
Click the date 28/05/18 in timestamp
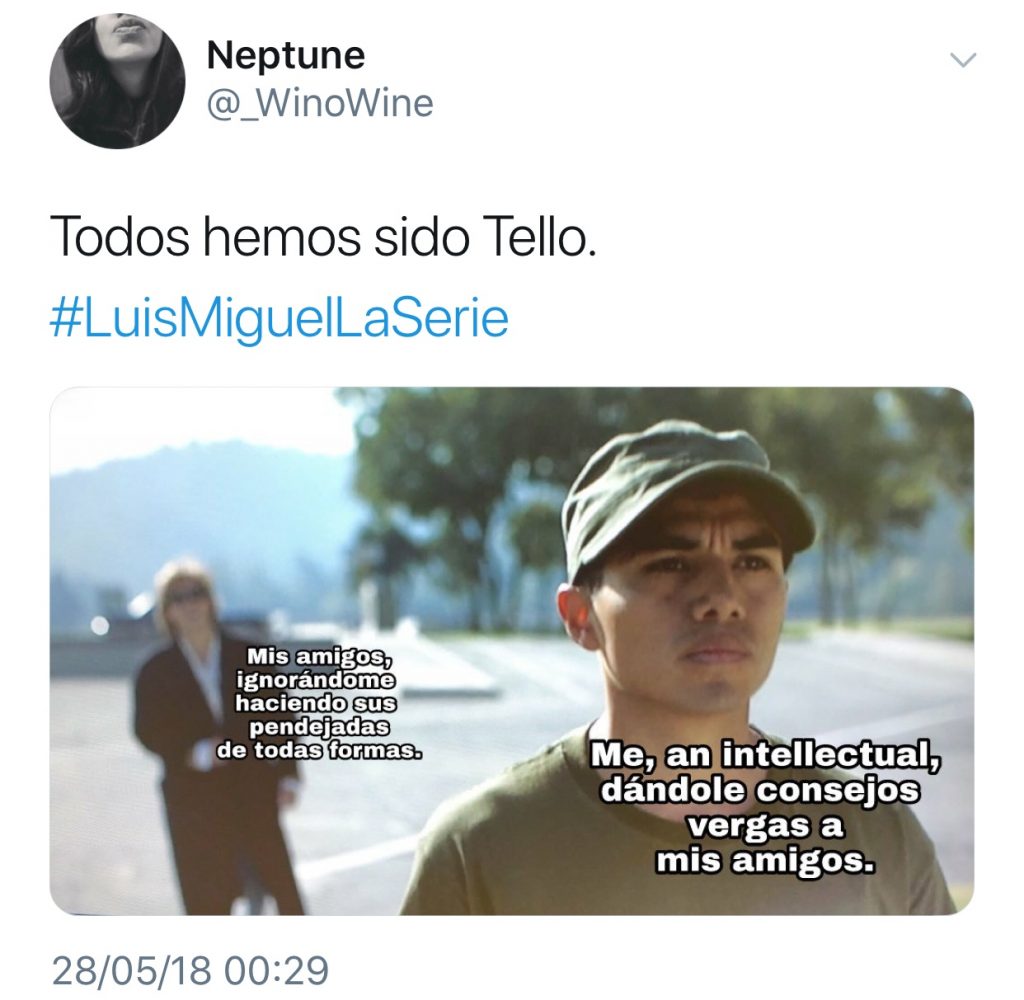pyautogui.click(x=132, y=971)
